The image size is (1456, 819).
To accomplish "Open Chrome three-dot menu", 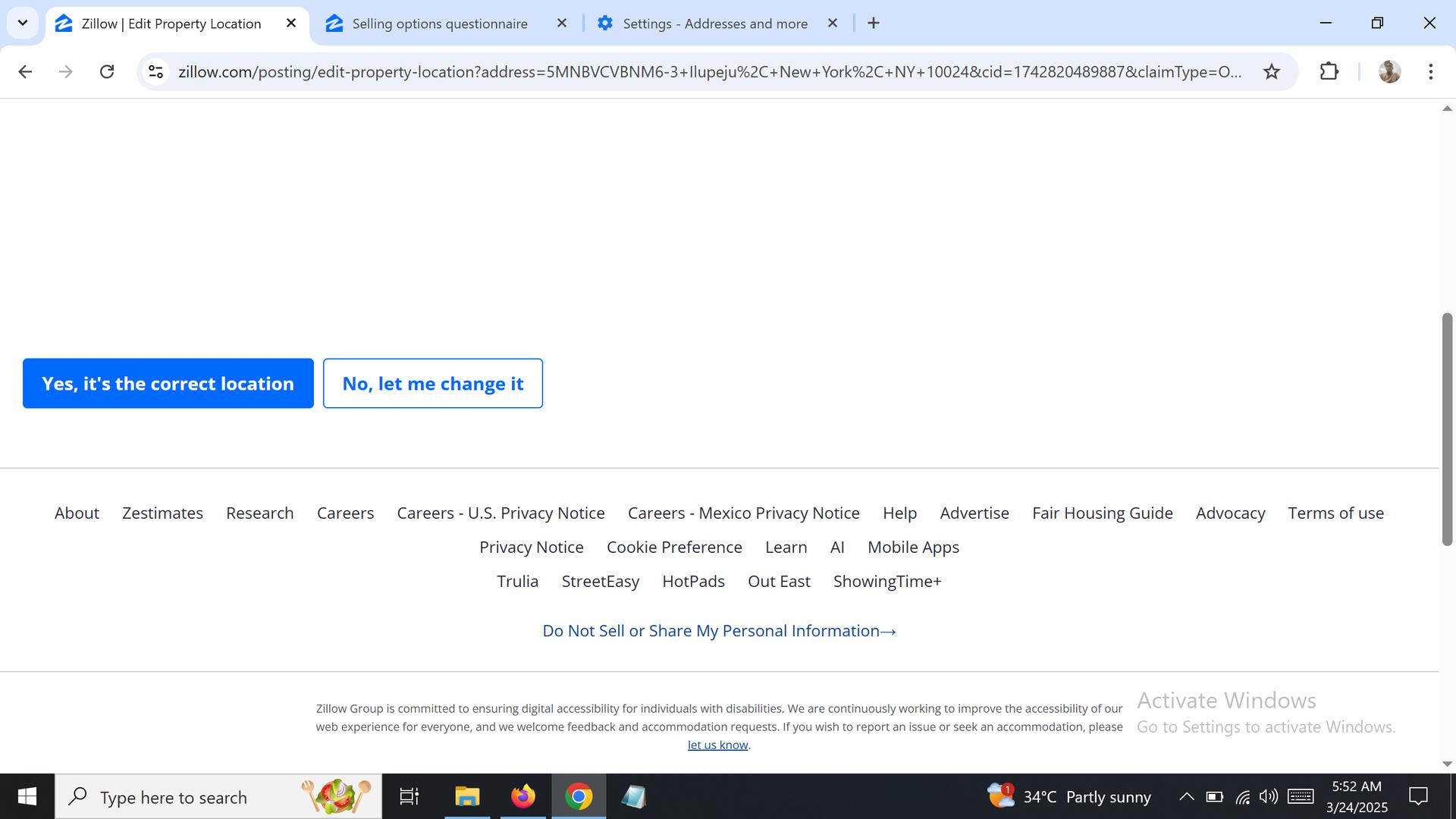I will tap(1430, 71).
